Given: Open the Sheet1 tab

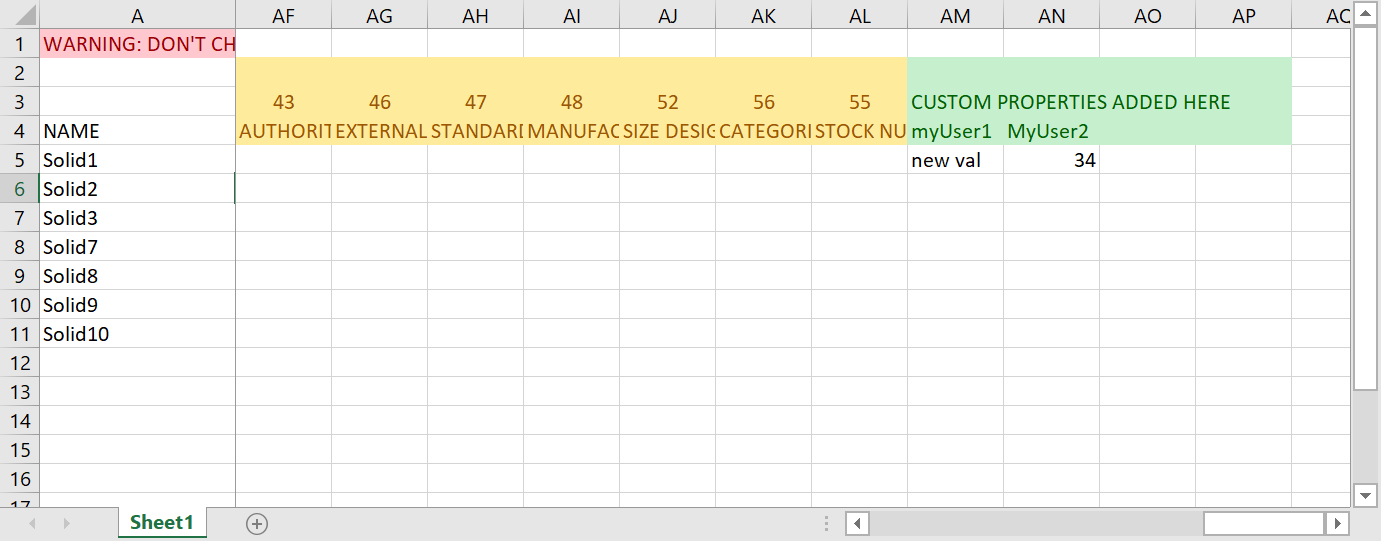Looking at the screenshot, I should pos(162,522).
